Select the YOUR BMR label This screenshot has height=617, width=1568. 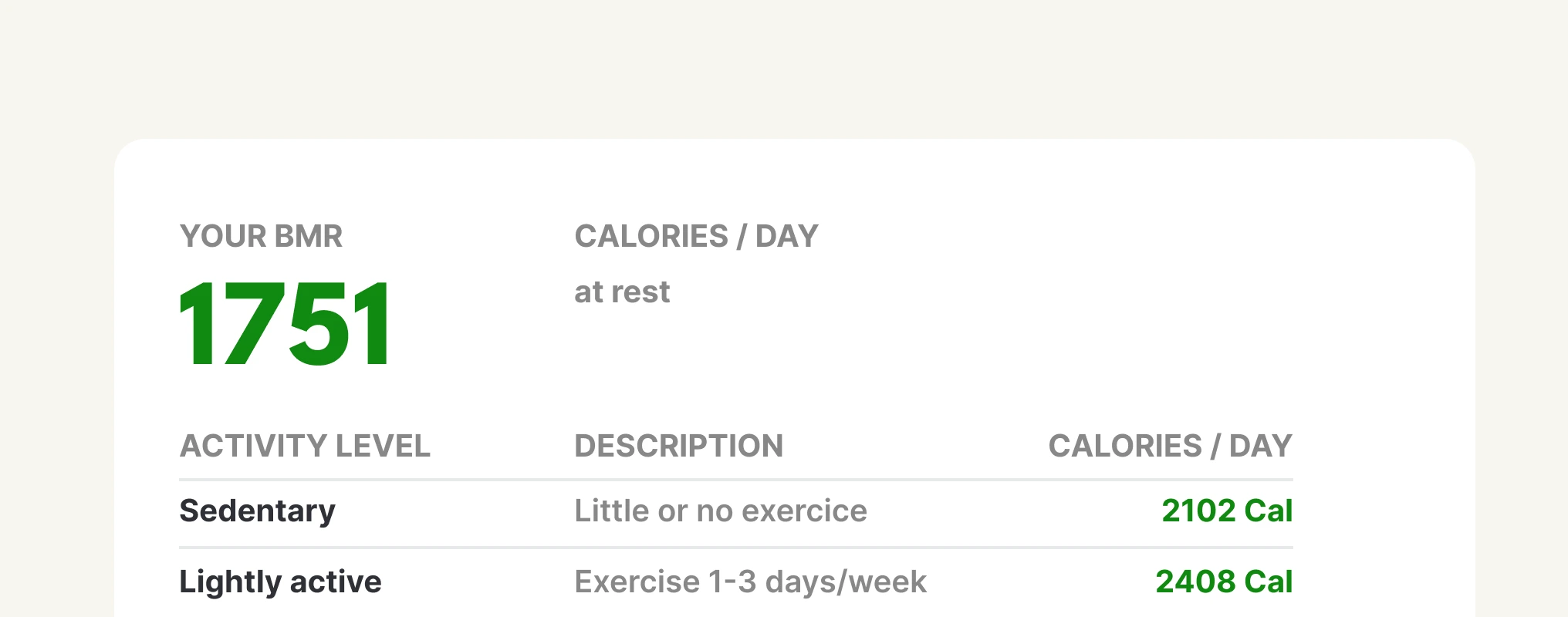click(x=261, y=236)
